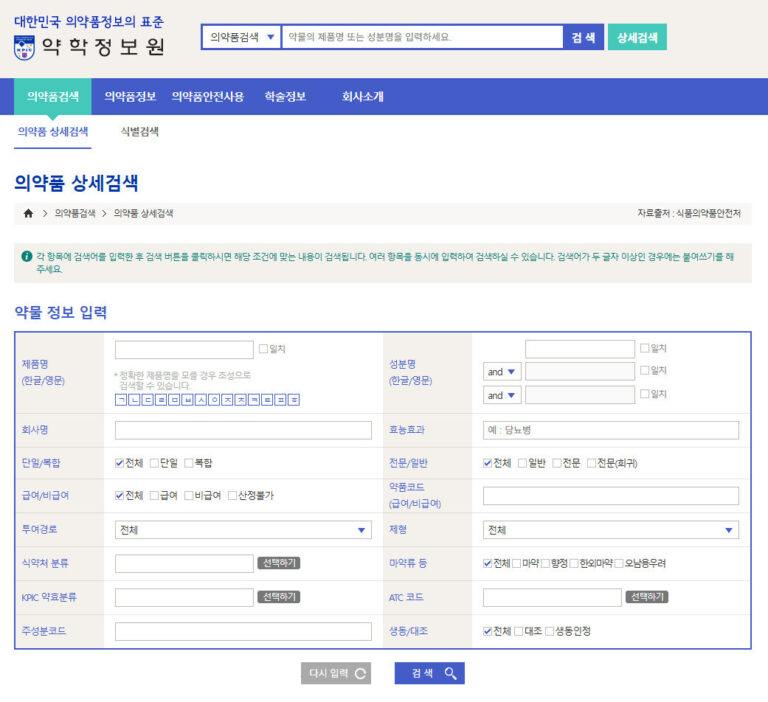Click the blue 검색 button in header

tap(583, 37)
